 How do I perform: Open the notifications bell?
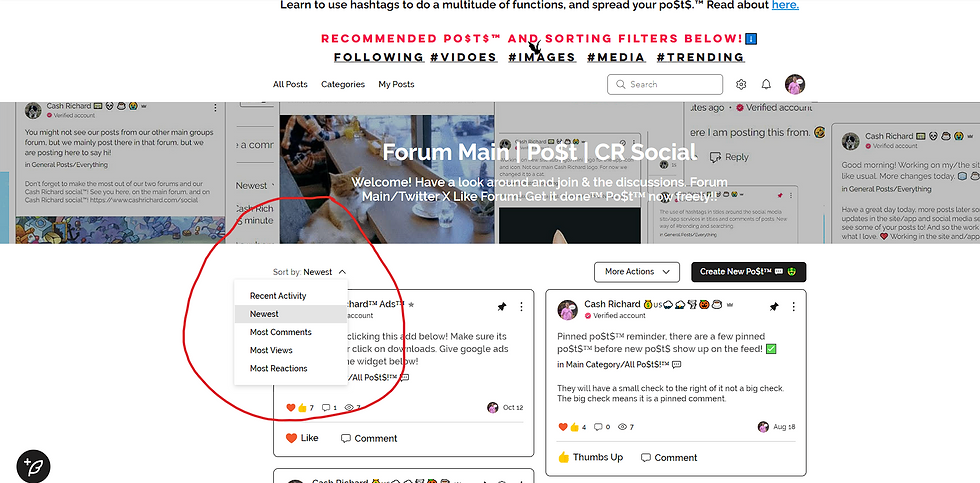pyautogui.click(x=766, y=84)
